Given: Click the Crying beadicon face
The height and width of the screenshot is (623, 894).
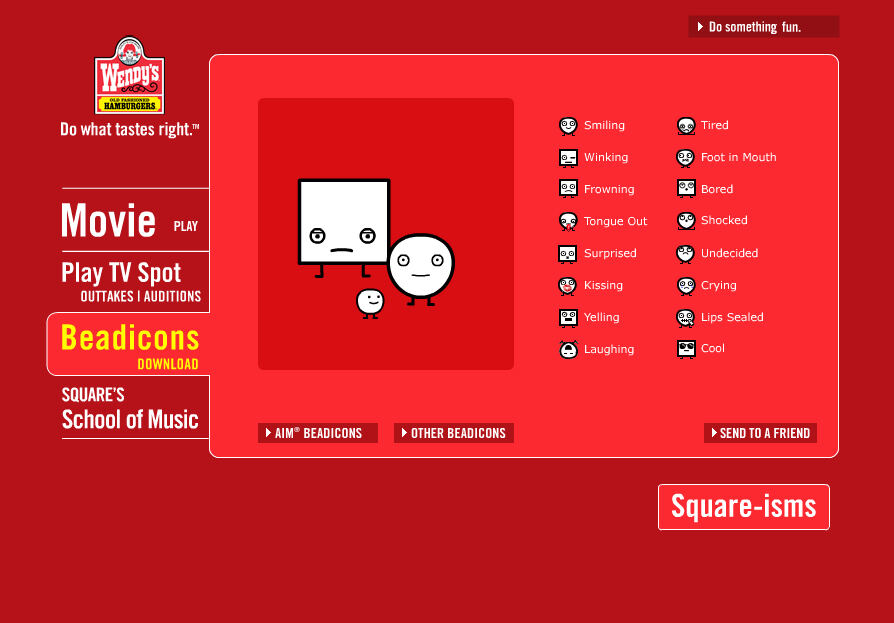Looking at the screenshot, I should 686,286.
